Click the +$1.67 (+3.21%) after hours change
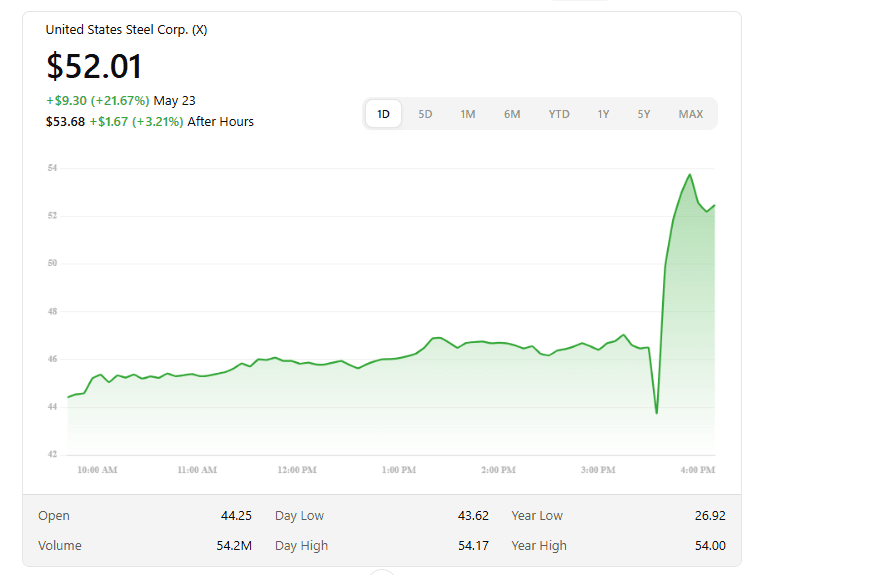 tap(136, 121)
